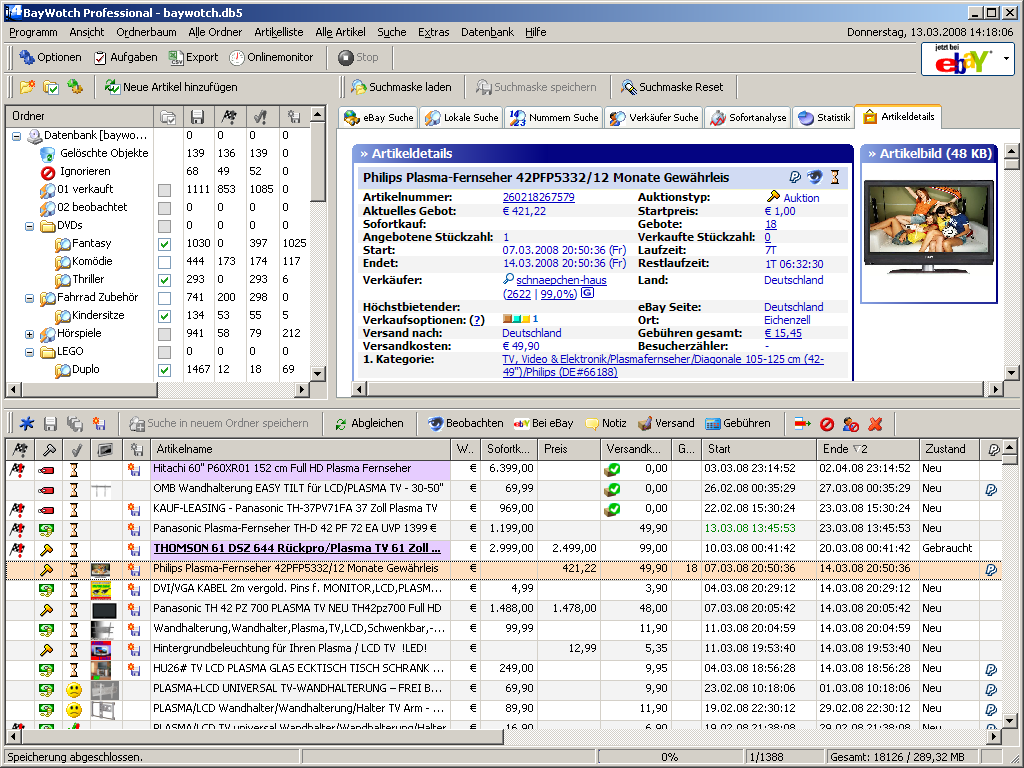
Task: Collapse the Datenbank tree root
Action: (16, 136)
